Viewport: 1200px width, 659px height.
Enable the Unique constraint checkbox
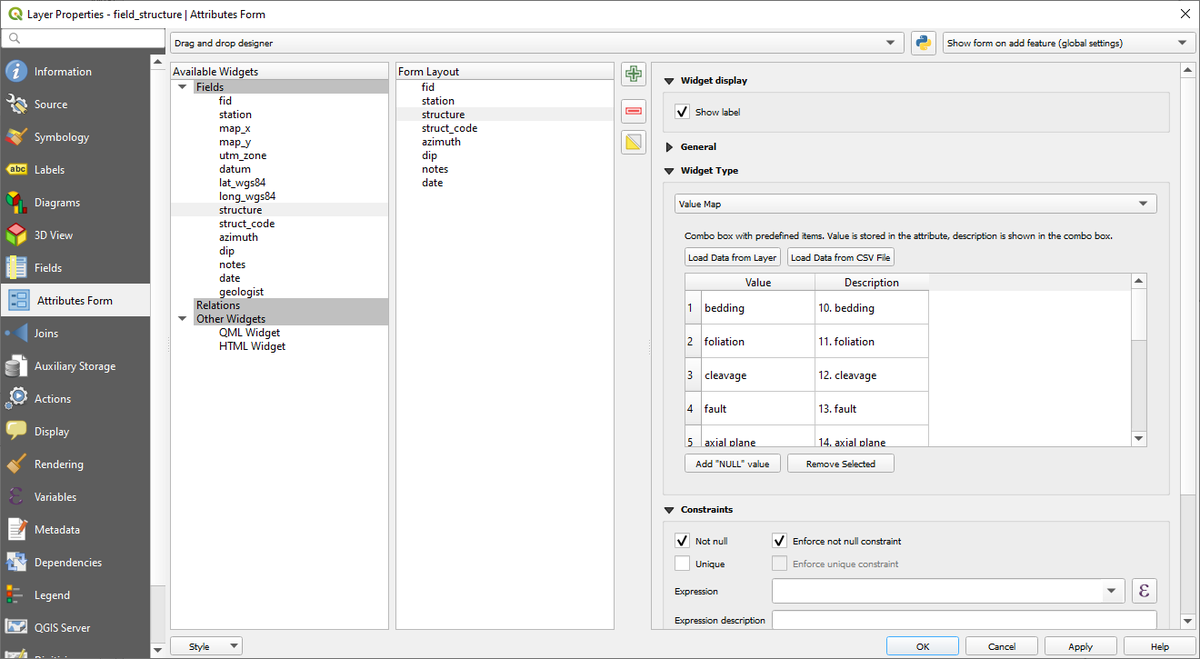[683, 564]
